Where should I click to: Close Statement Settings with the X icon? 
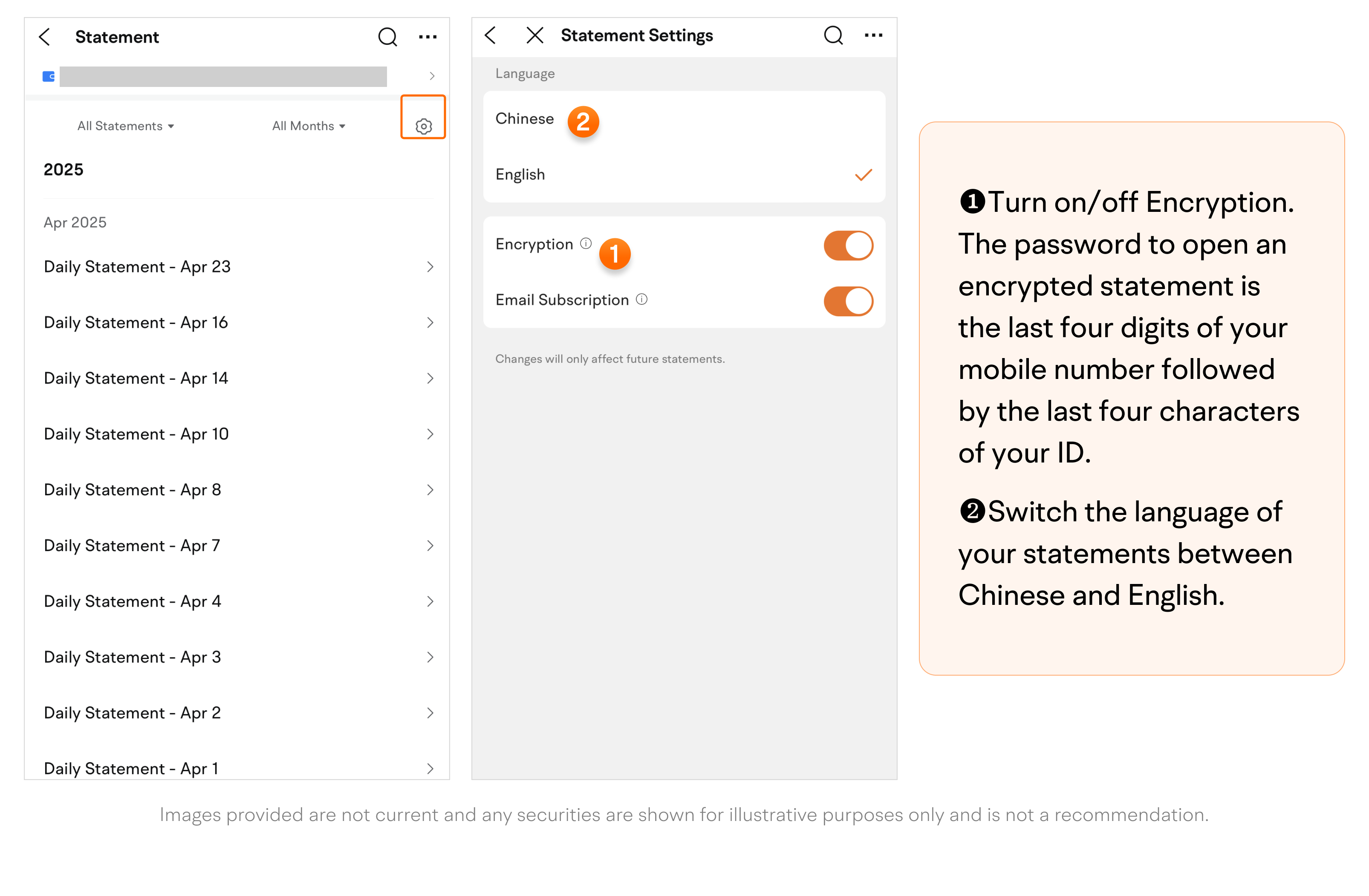click(x=534, y=36)
